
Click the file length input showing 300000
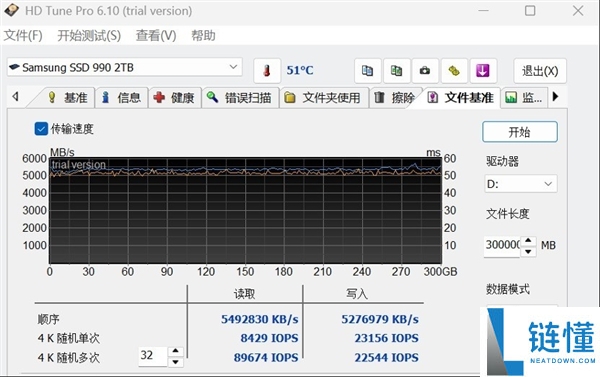click(502, 245)
